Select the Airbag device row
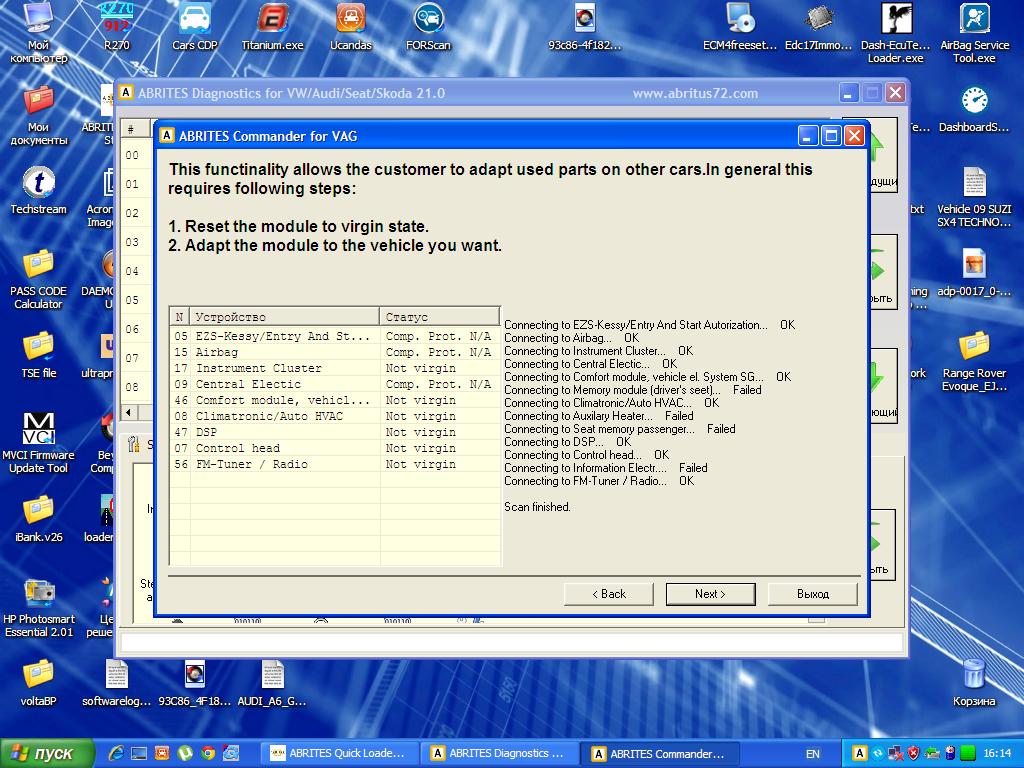Image resolution: width=1024 pixels, height=768 pixels. click(x=335, y=352)
